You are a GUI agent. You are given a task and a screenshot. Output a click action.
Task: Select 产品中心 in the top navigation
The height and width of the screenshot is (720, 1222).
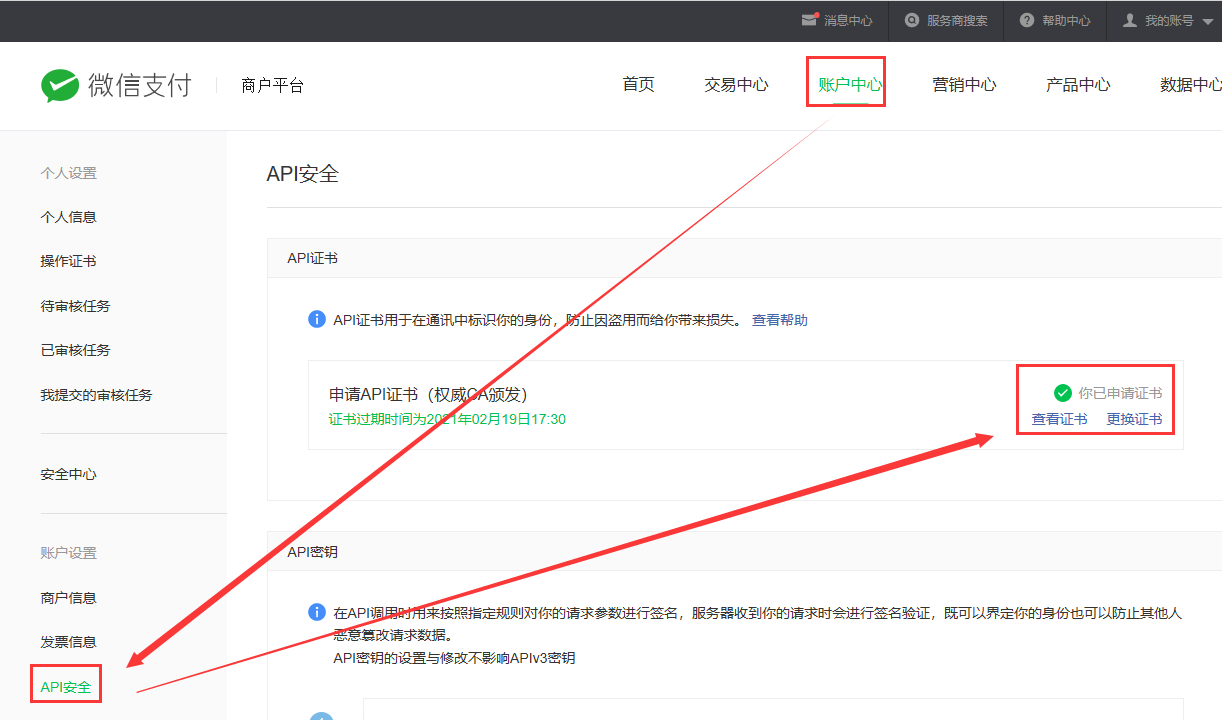tap(1078, 85)
